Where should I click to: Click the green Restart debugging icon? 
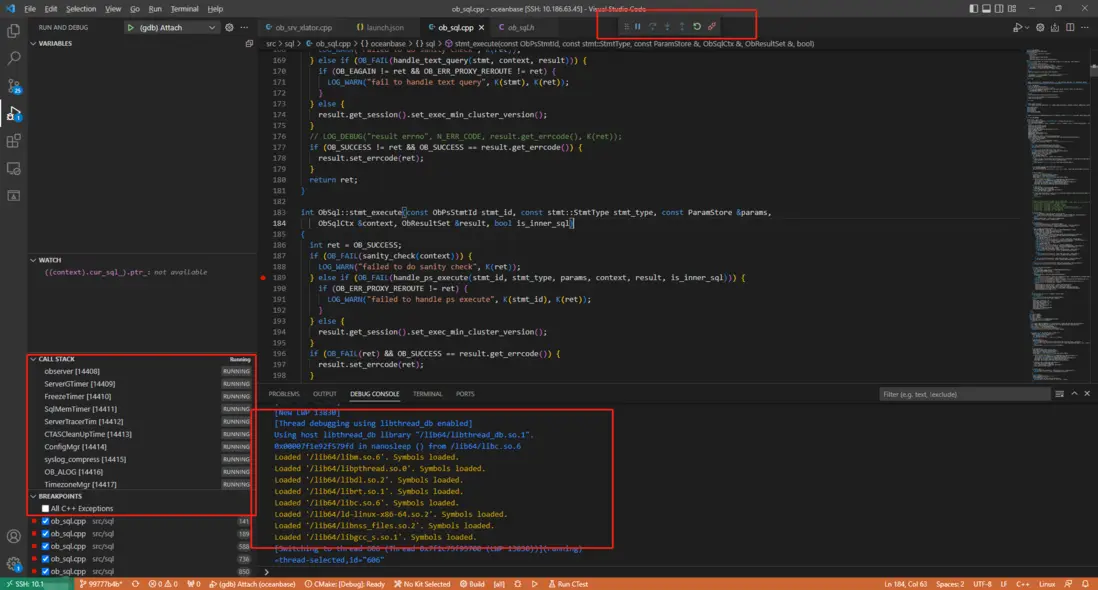697,27
